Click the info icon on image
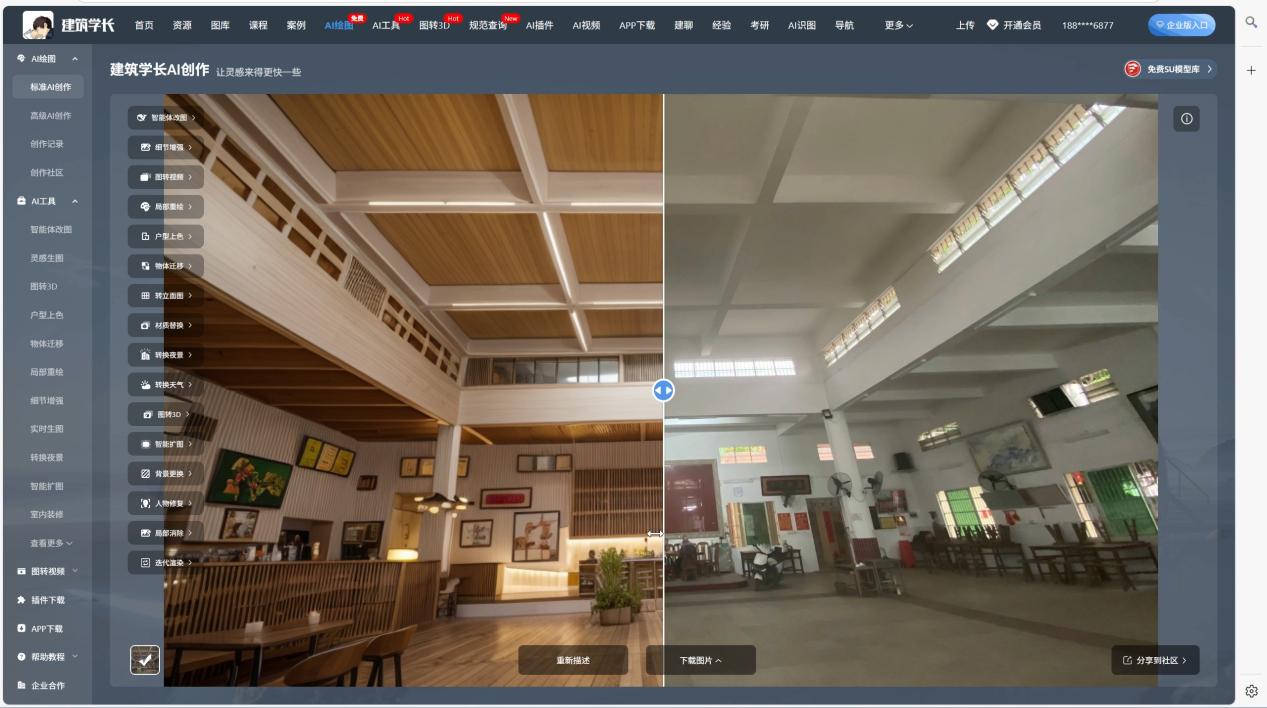This screenshot has height=708, width=1267. pos(1186,119)
